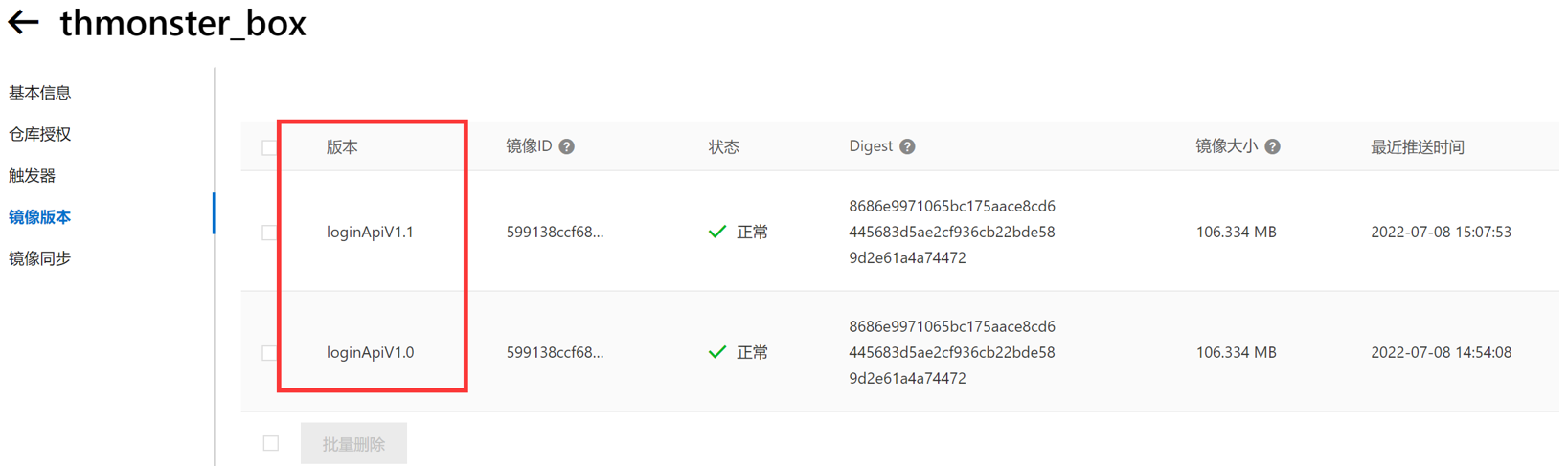This screenshot has width=1568, height=466.
Task: Click help icon next to Digest
Action: [907, 146]
